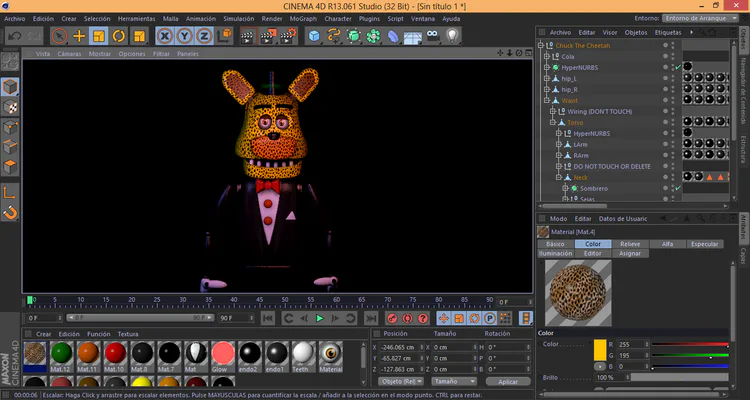This screenshot has width=750, height=400.
Task: Click the Undo arrow icon
Action: click(14, 36)
